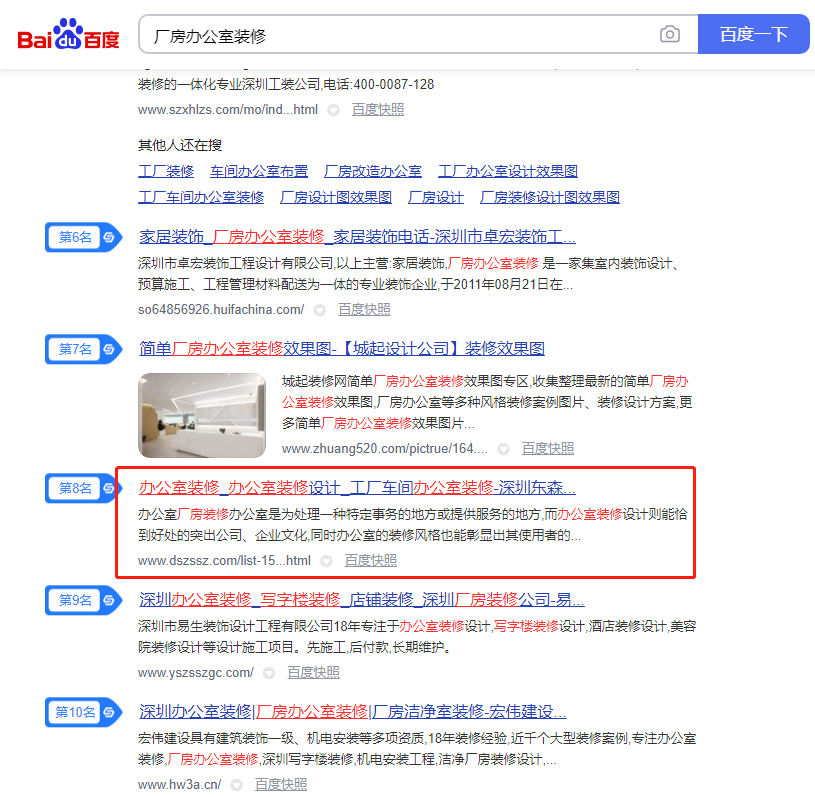Open 百度快照 for www.hw3a.cn result
Viewport: 815px width, 797px height.
point(281,785)
